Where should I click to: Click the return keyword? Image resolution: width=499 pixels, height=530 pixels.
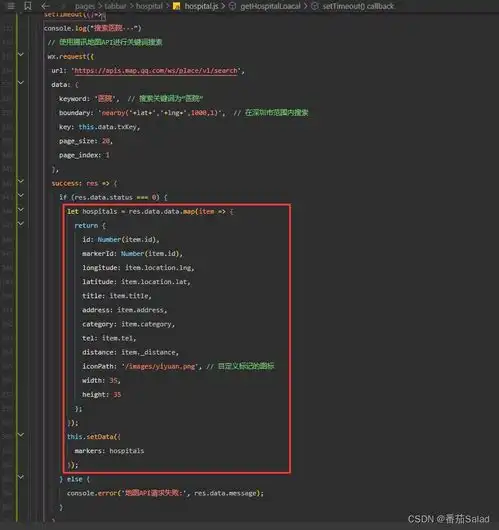(x=86, y=225)
